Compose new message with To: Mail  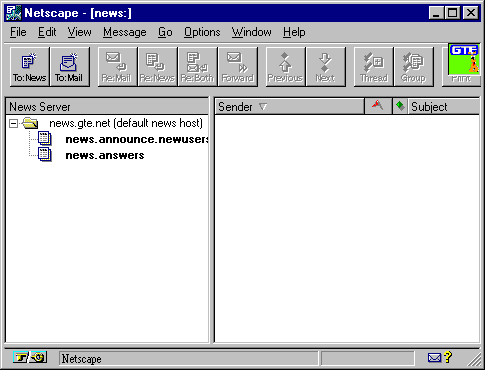coord(70,67)
